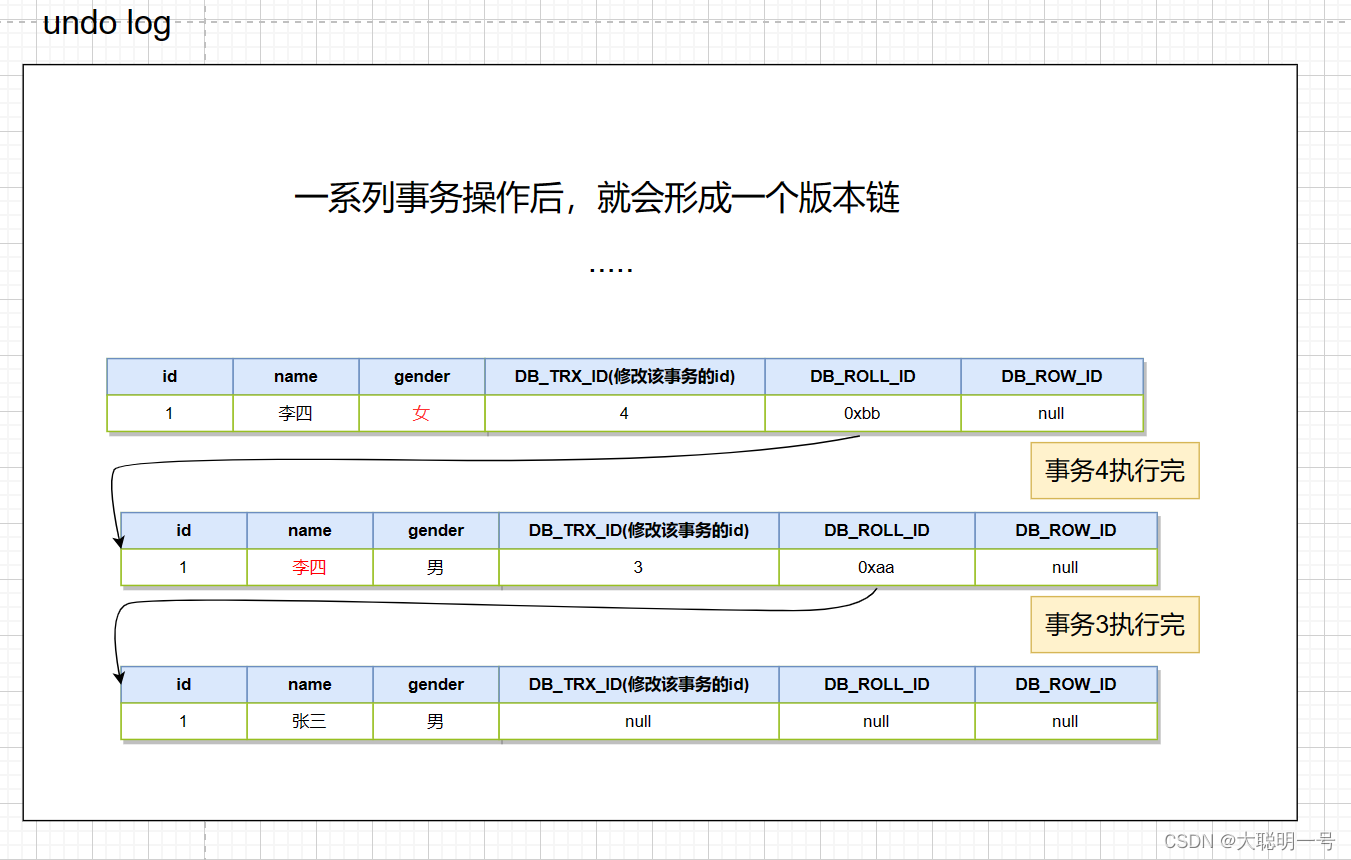Click the "name" header above the red "李四"

(x=310, y=531)
